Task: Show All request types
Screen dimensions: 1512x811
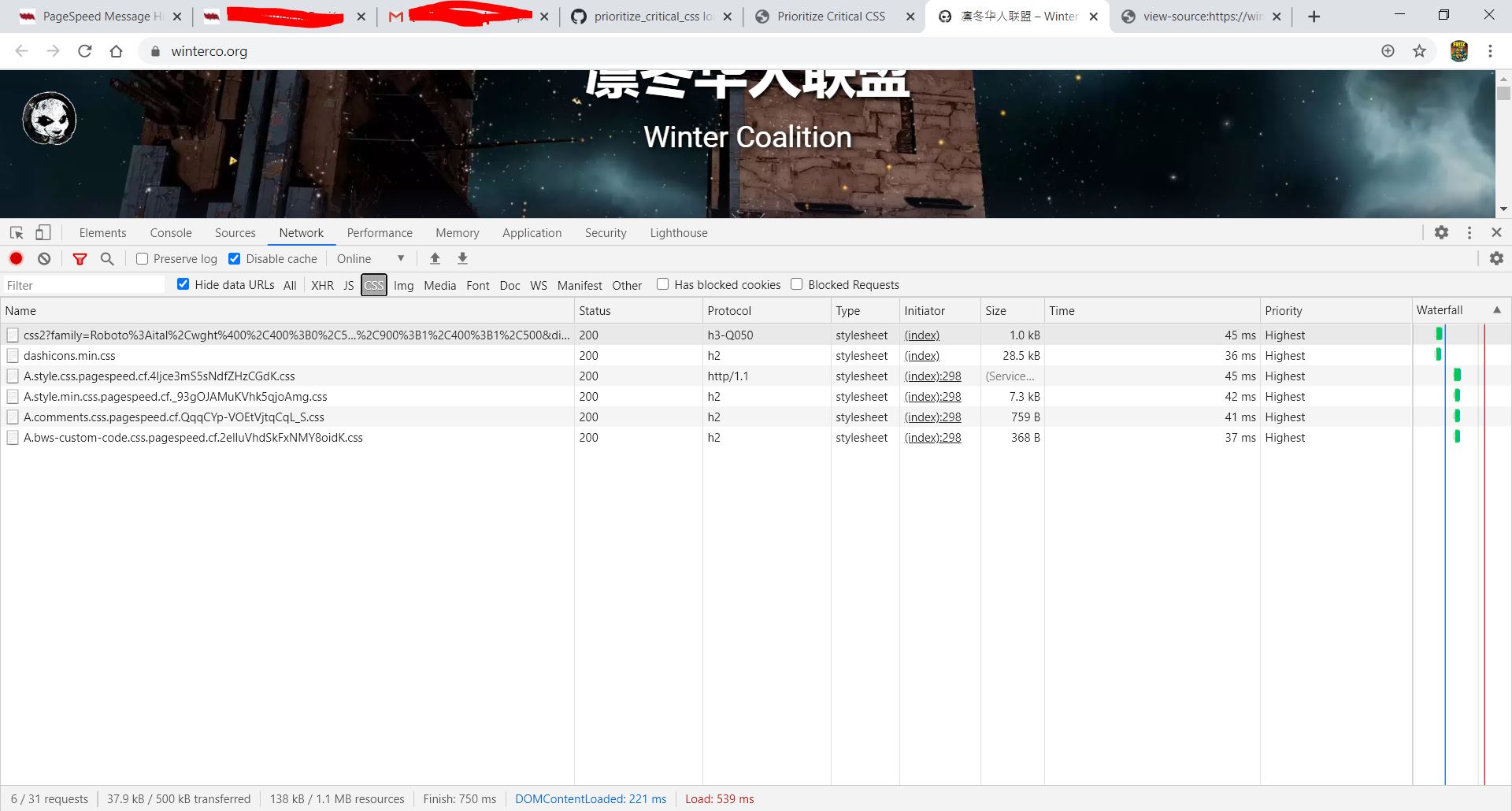Action: point(290,285)
